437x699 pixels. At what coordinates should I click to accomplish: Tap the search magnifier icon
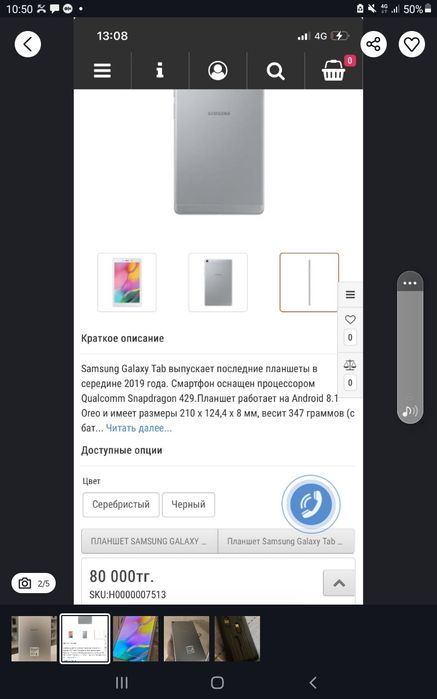276,71
